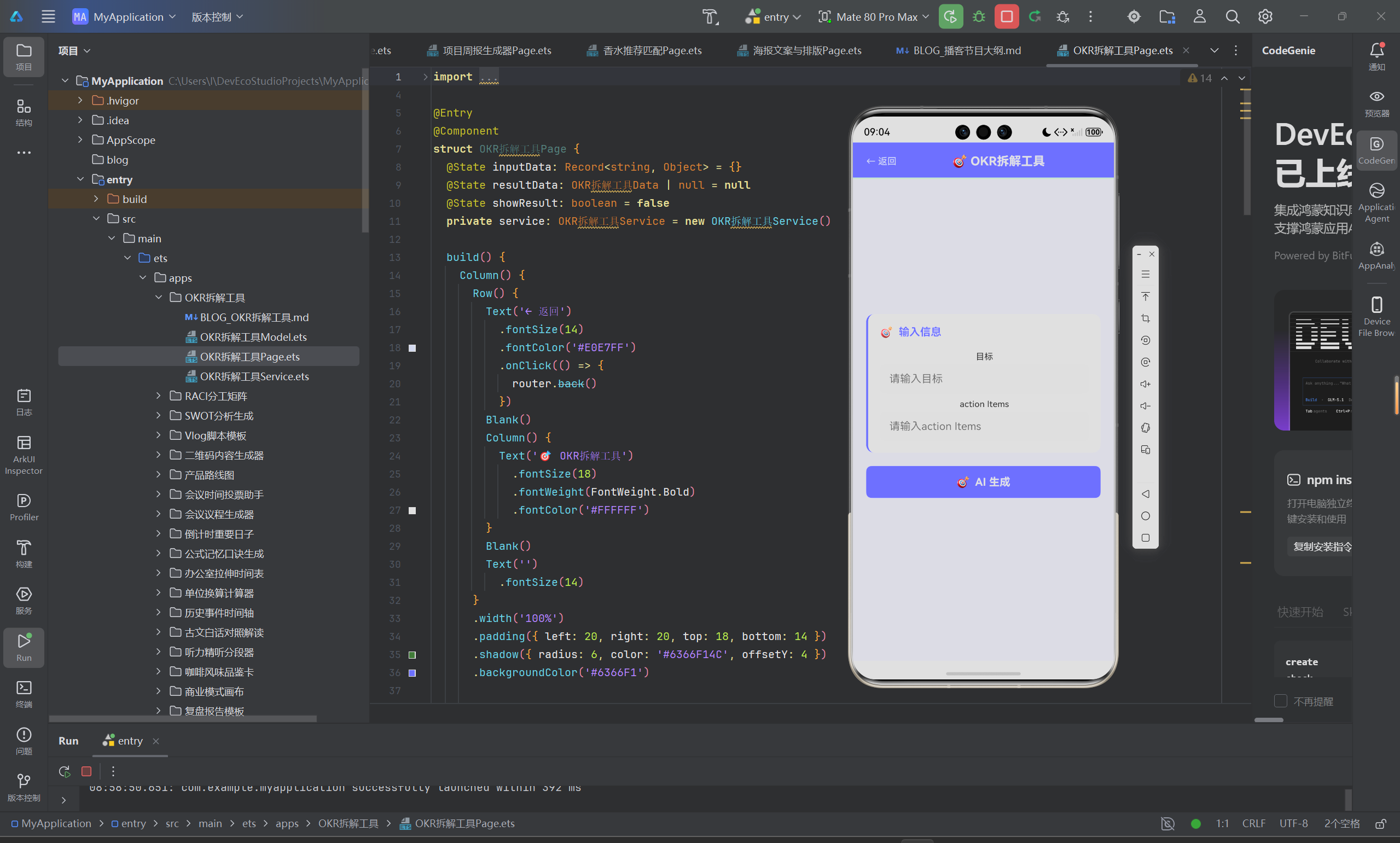Run the entry app with the green run button
The height and width of the screenshot is (843, 1400).
coord(951,16)
